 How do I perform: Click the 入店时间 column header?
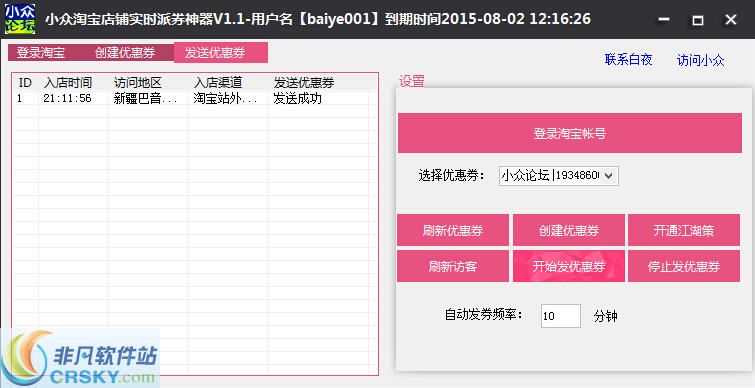click(74, 83)
